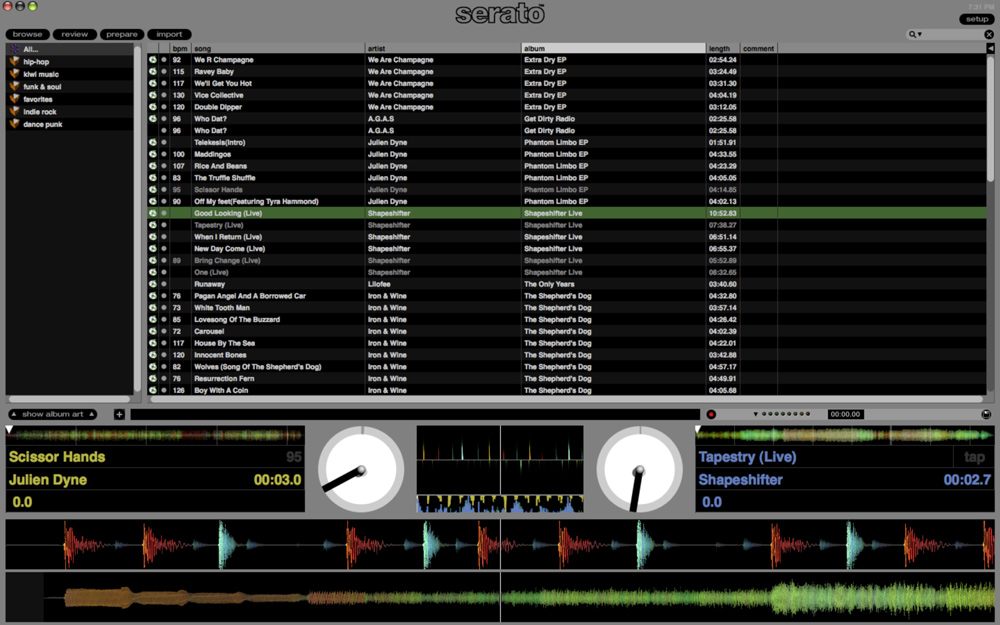Open the search options dropdown arrow
1000x625 pixels.
(x=920, y=34)
